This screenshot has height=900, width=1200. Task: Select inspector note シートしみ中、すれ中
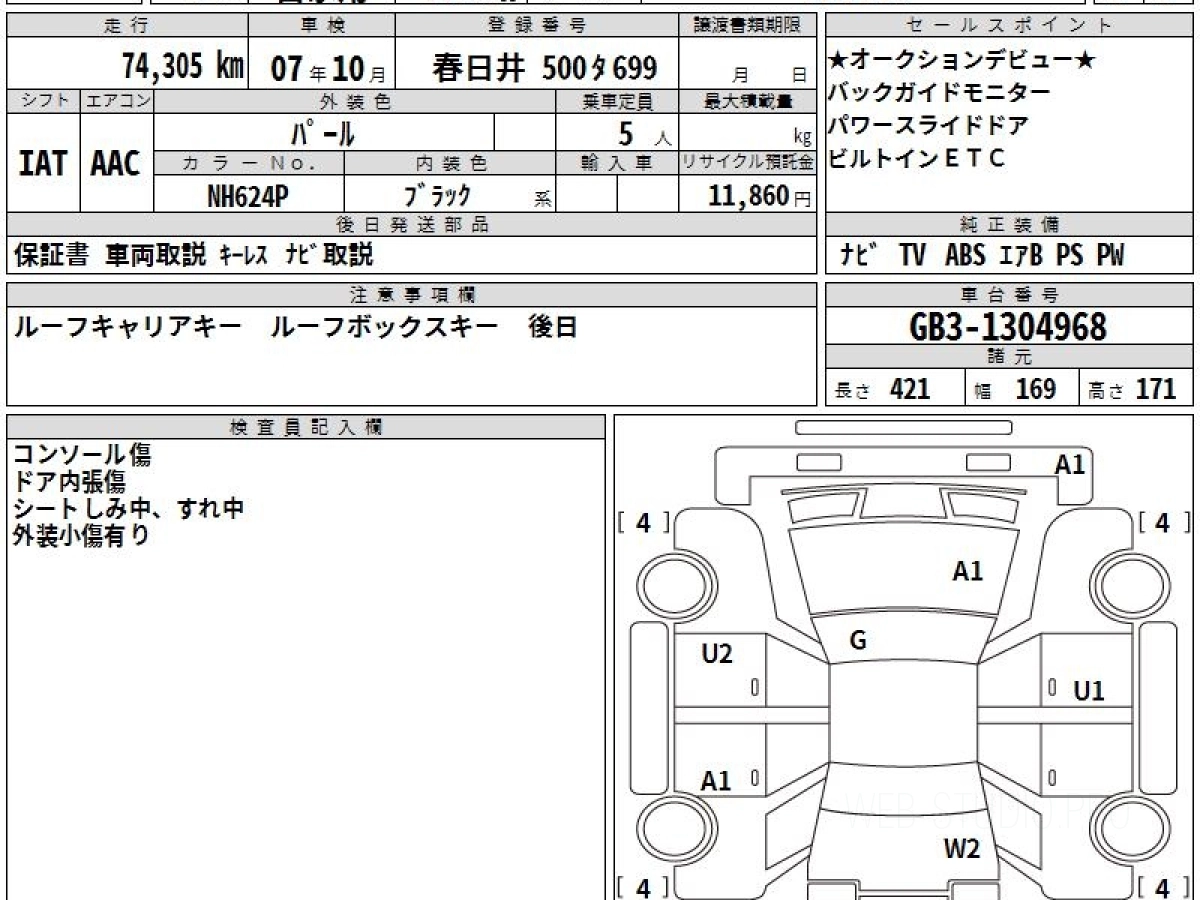pos(128,508)
